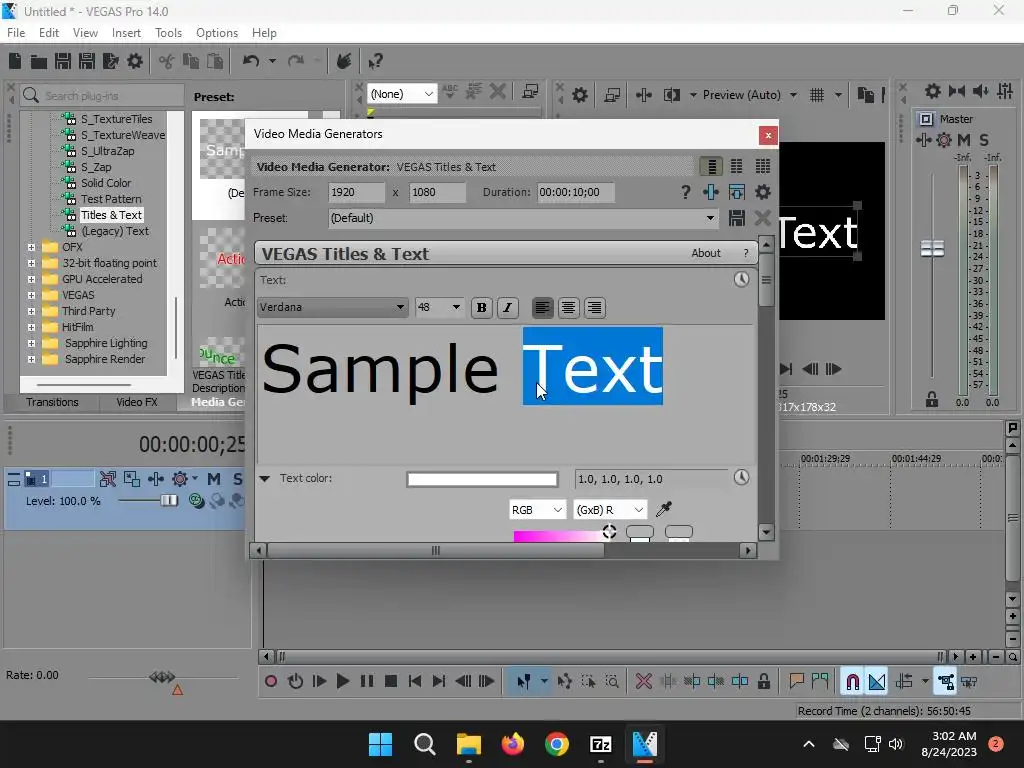Click the What's This help icon
Viewport: 1024px width, 768px height.
pos(375,61)
